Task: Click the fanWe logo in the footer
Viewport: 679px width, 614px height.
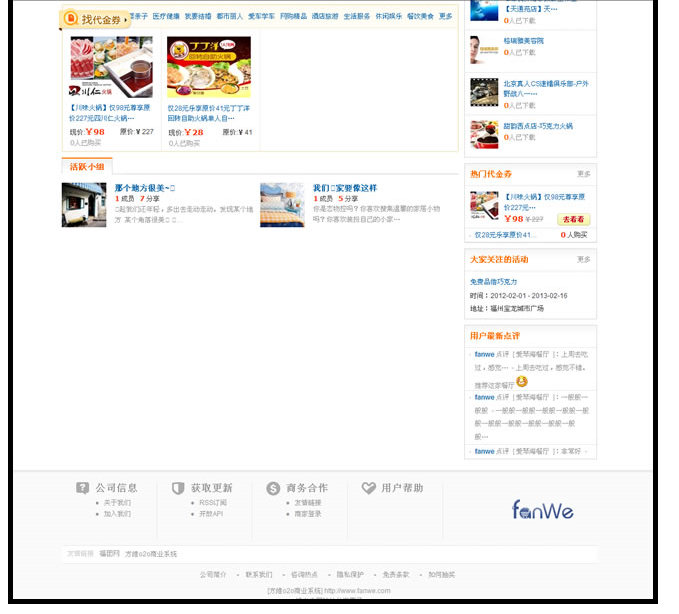Action: (543, 510)
